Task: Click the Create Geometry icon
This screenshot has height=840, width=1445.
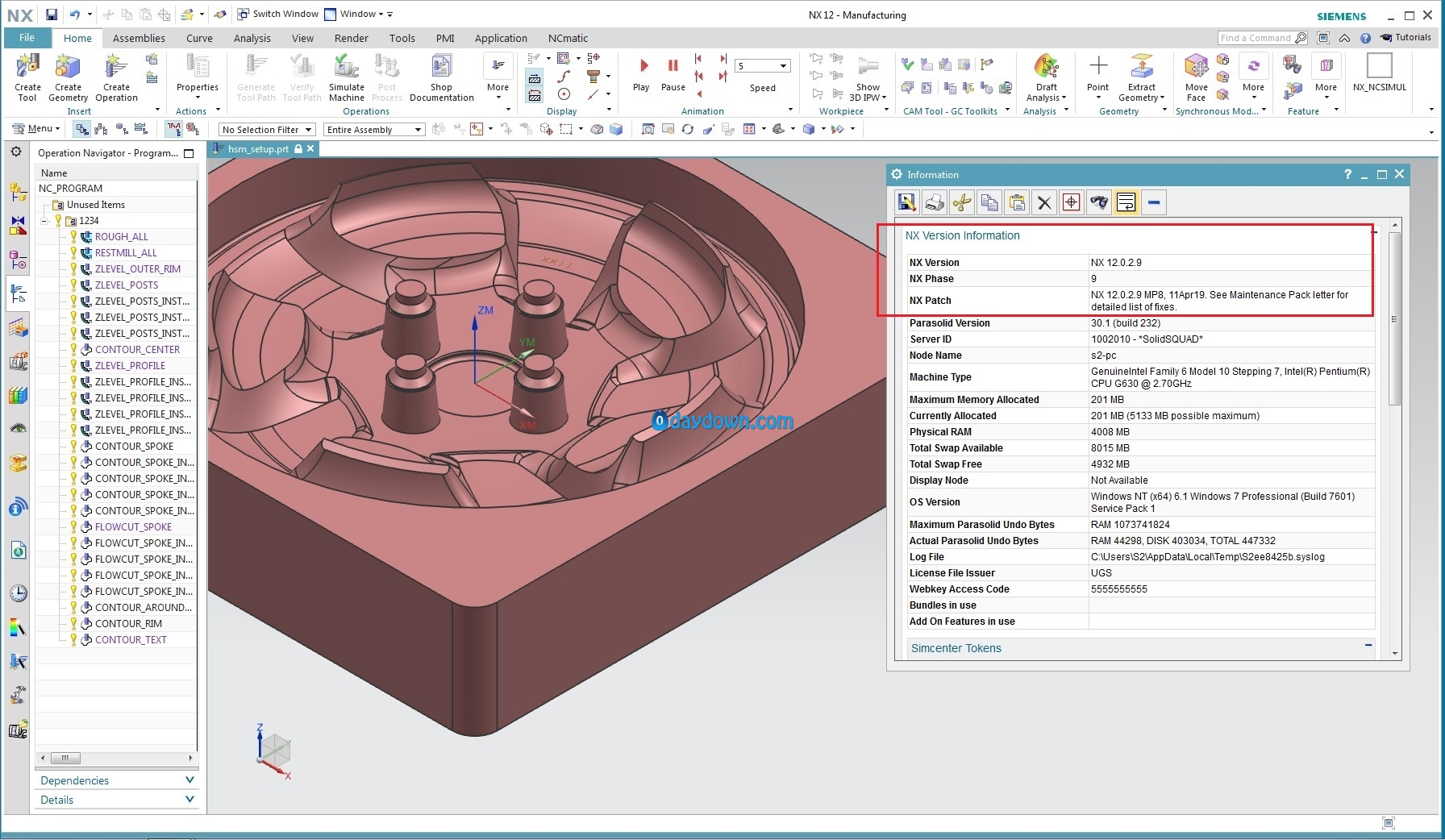Action: (68, 77)
